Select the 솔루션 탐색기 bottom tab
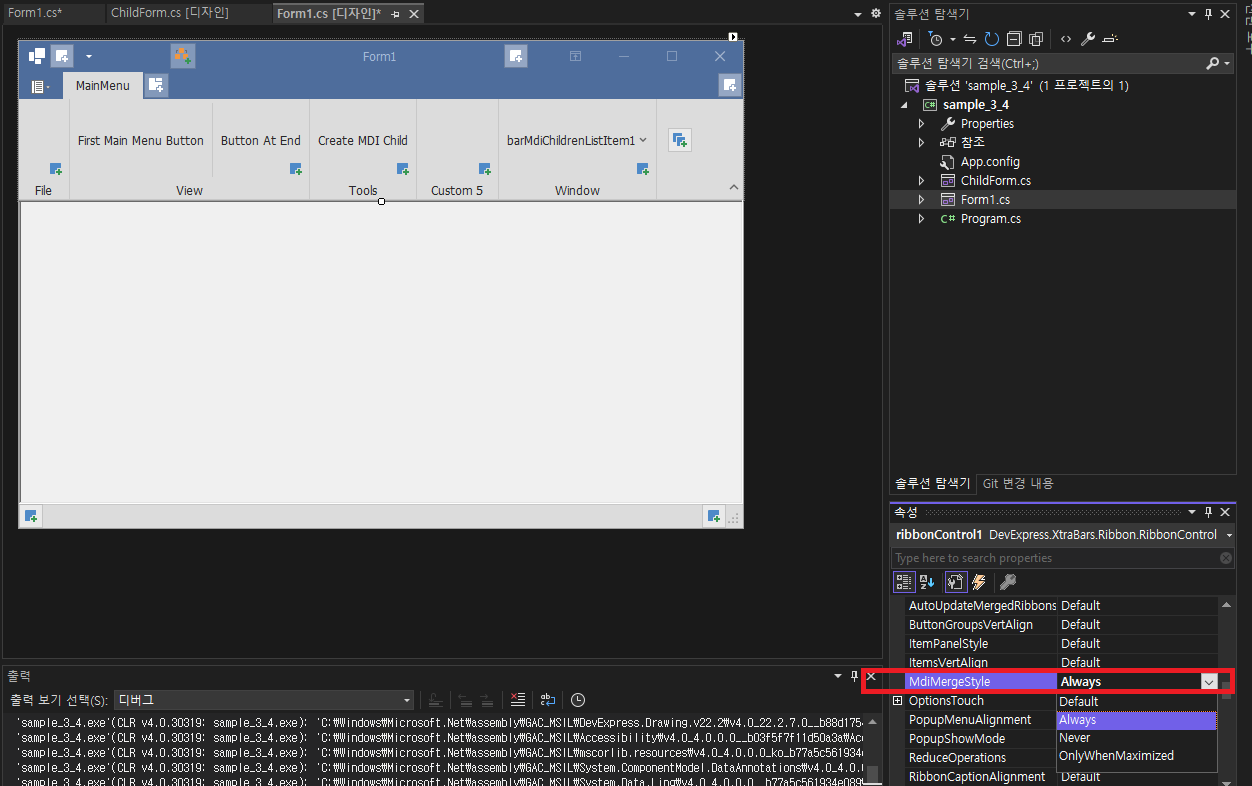This screenshot has height=786, width=1252. [932, 483]
